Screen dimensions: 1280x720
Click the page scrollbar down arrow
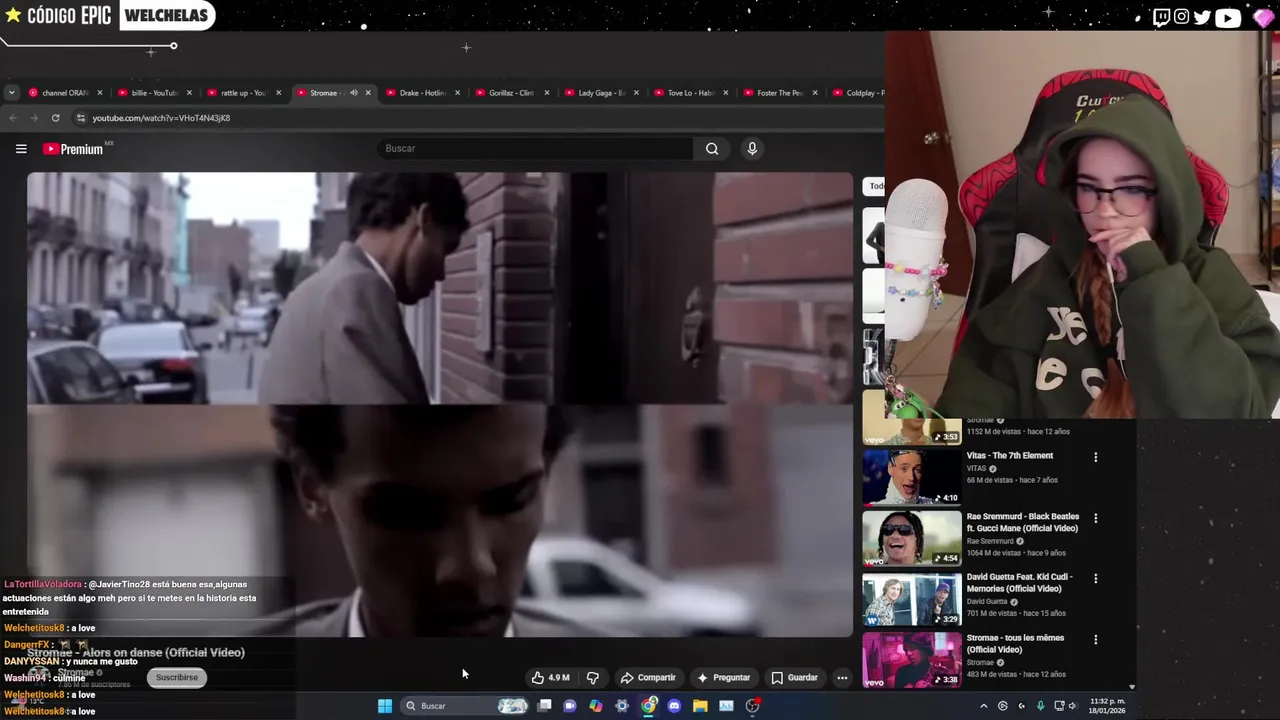point(1132,687)
